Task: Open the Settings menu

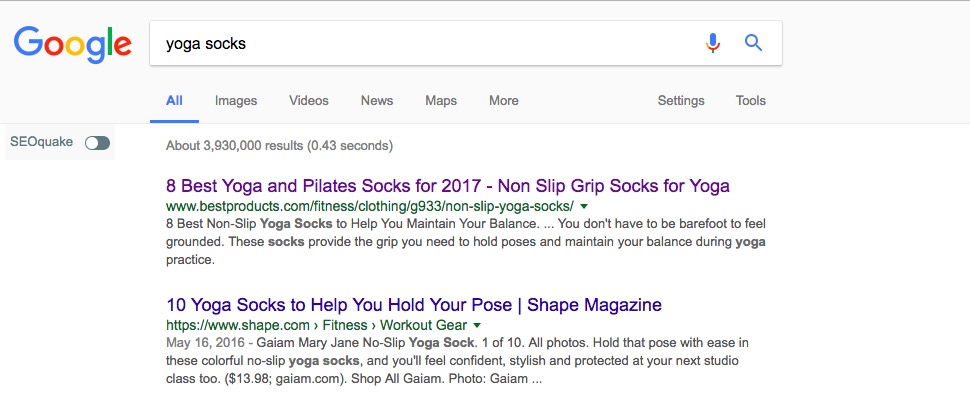Action: point(680,100)
